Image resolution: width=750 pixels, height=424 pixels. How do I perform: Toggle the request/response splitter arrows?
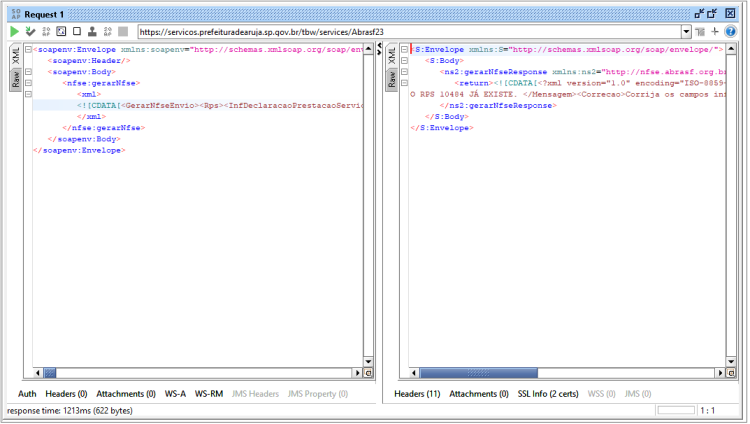click(379, 49)
